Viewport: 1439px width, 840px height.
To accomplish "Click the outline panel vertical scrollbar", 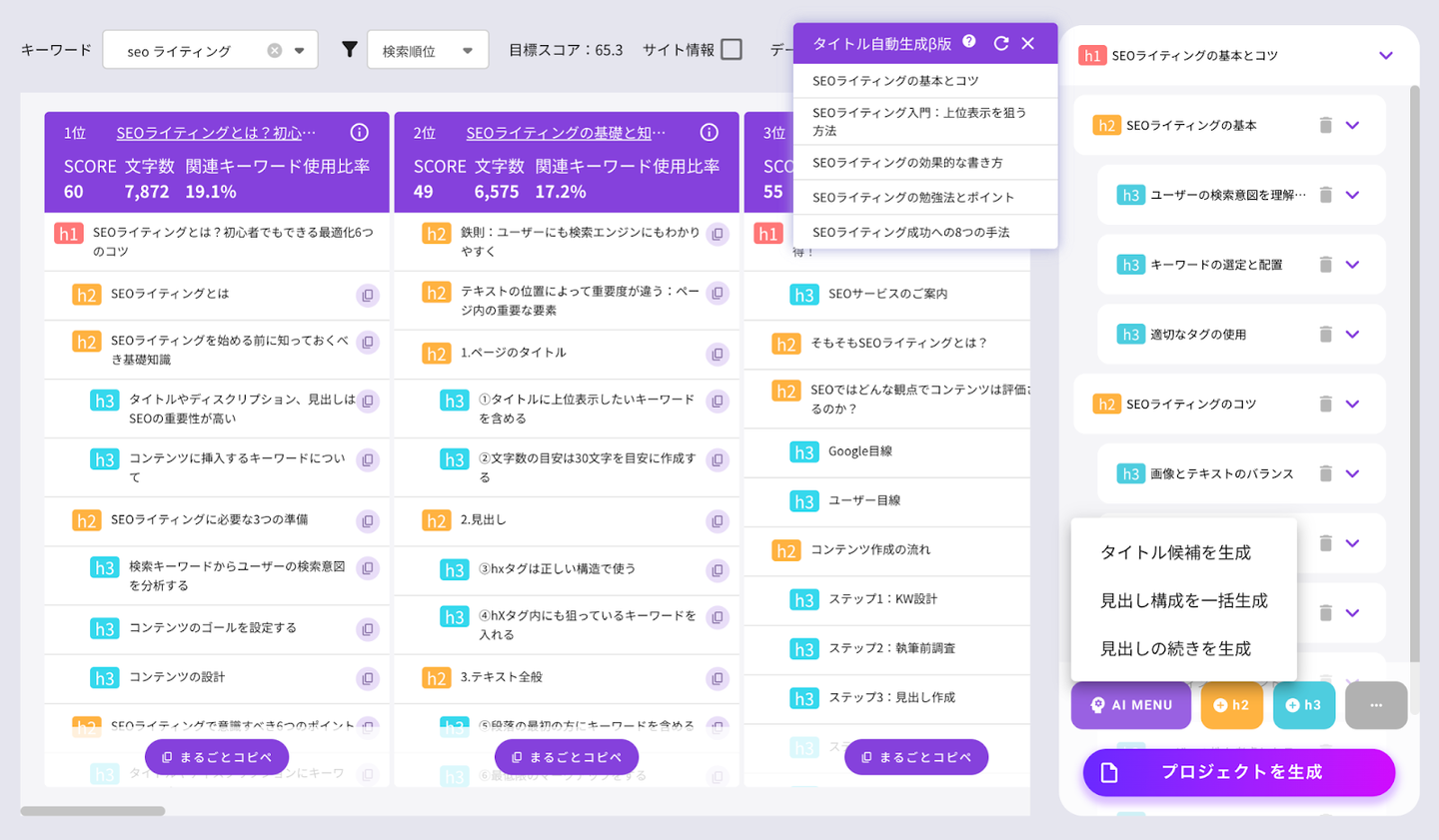I will [1414, 375].
